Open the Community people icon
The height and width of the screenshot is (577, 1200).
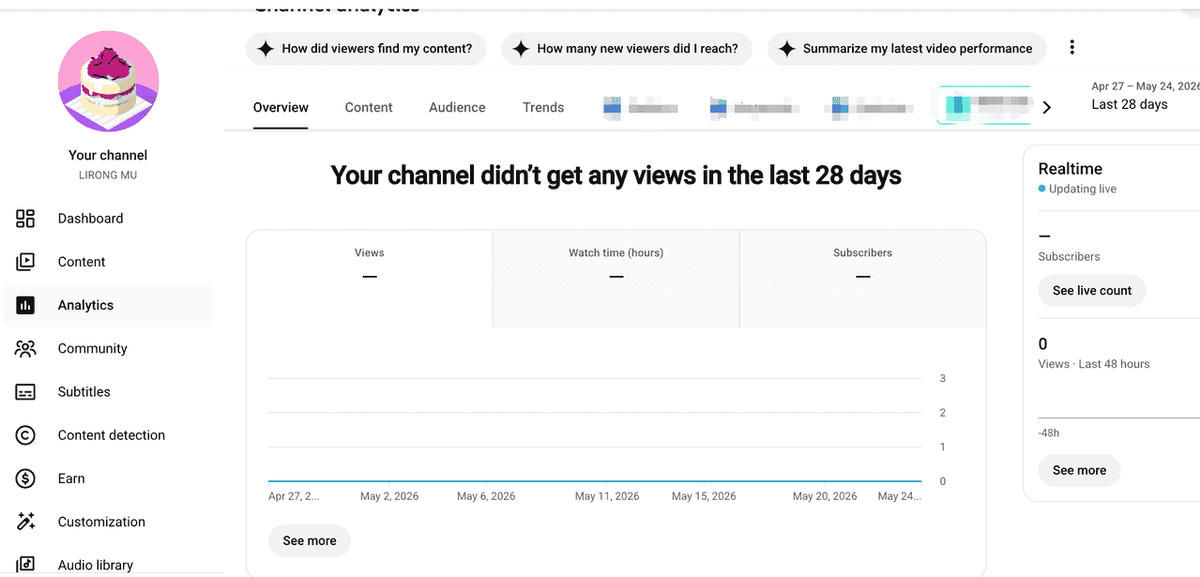click(x=26, y=349)
